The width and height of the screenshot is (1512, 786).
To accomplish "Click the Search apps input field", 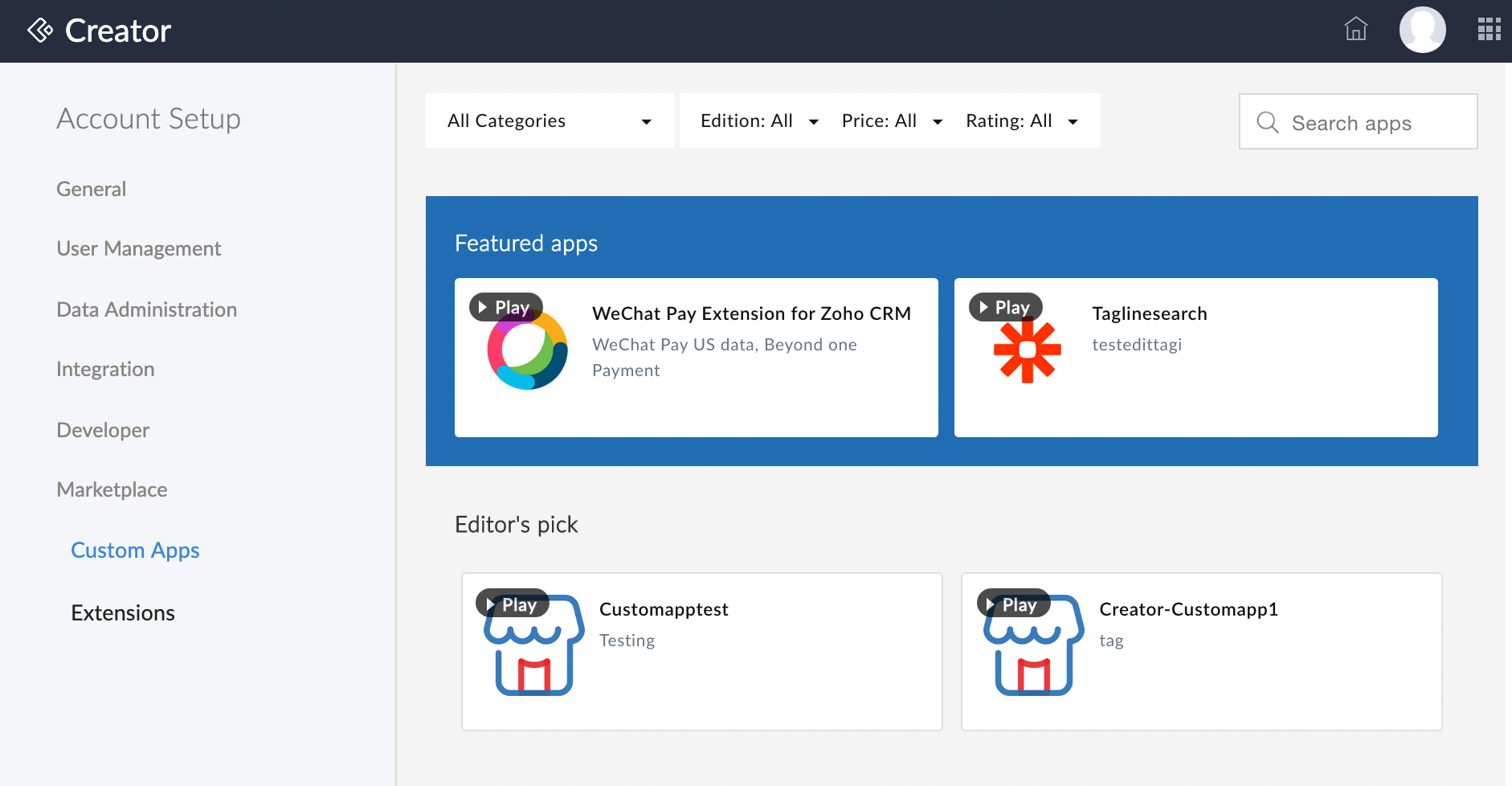I will pyautogui.click(x=1359, y=122).
